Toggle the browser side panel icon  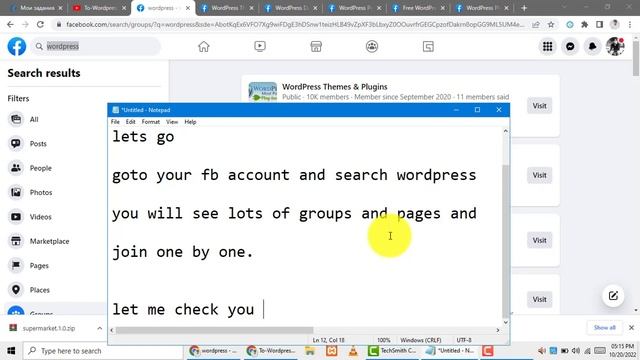tap(599, 24)
